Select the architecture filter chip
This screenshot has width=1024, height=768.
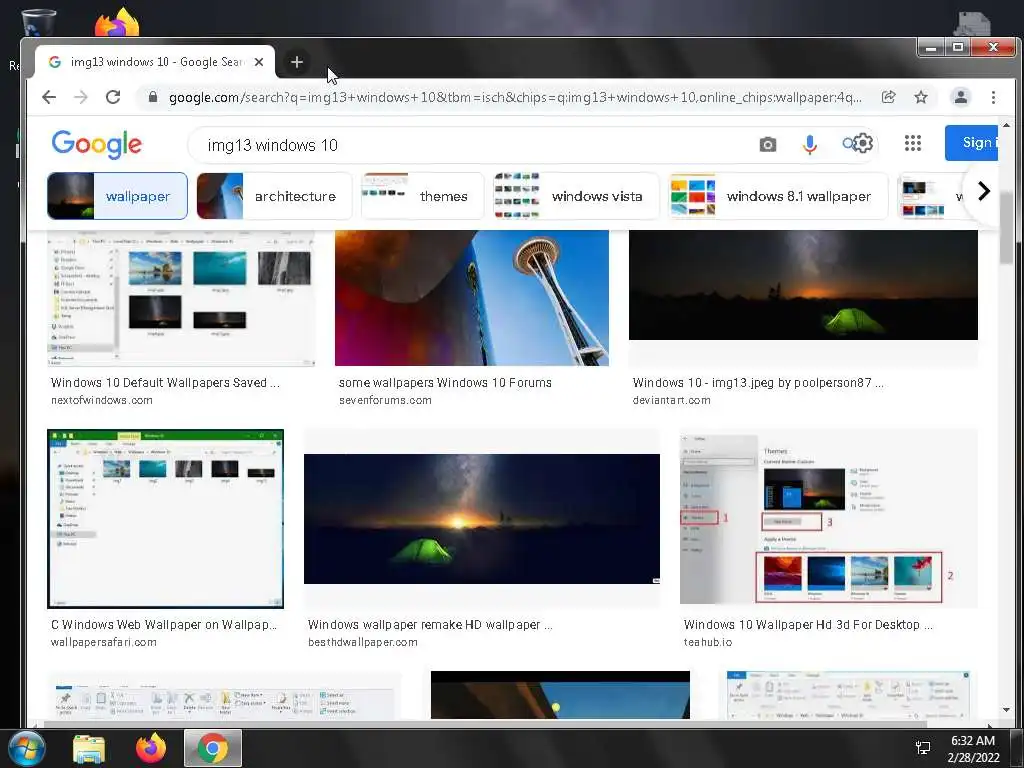[x=274, y=196]
